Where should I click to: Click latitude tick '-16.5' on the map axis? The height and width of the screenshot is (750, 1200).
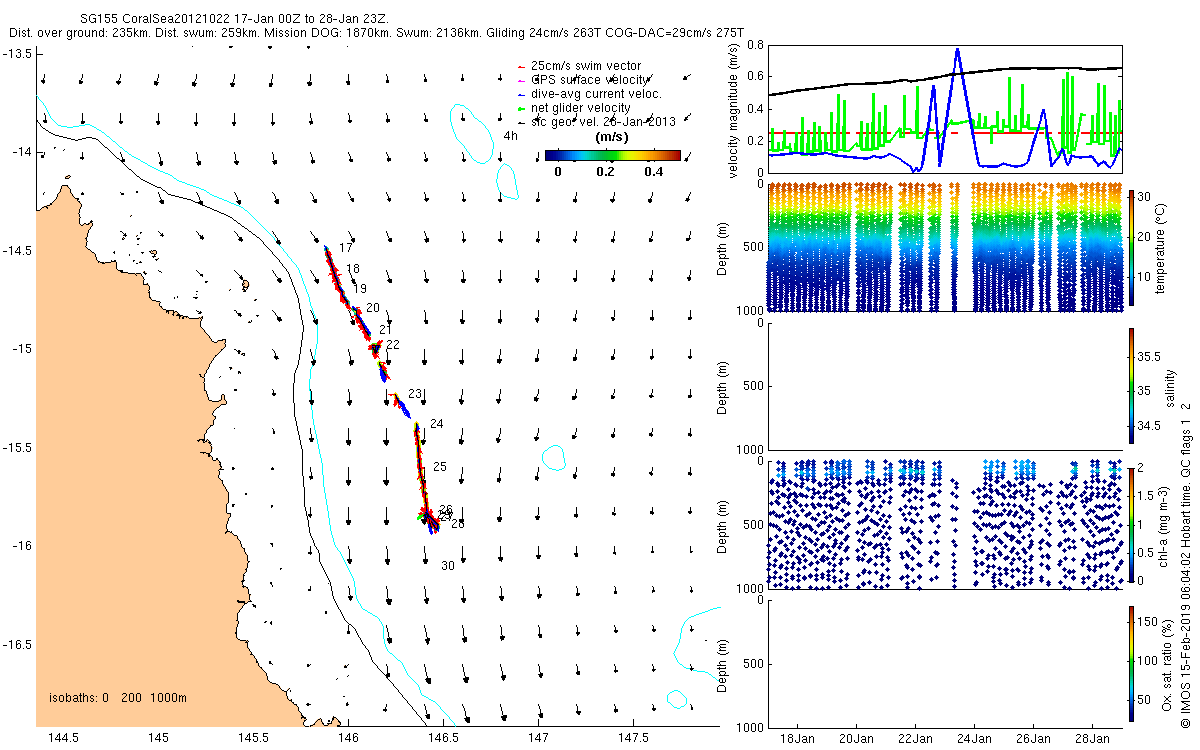coord(16,645)
